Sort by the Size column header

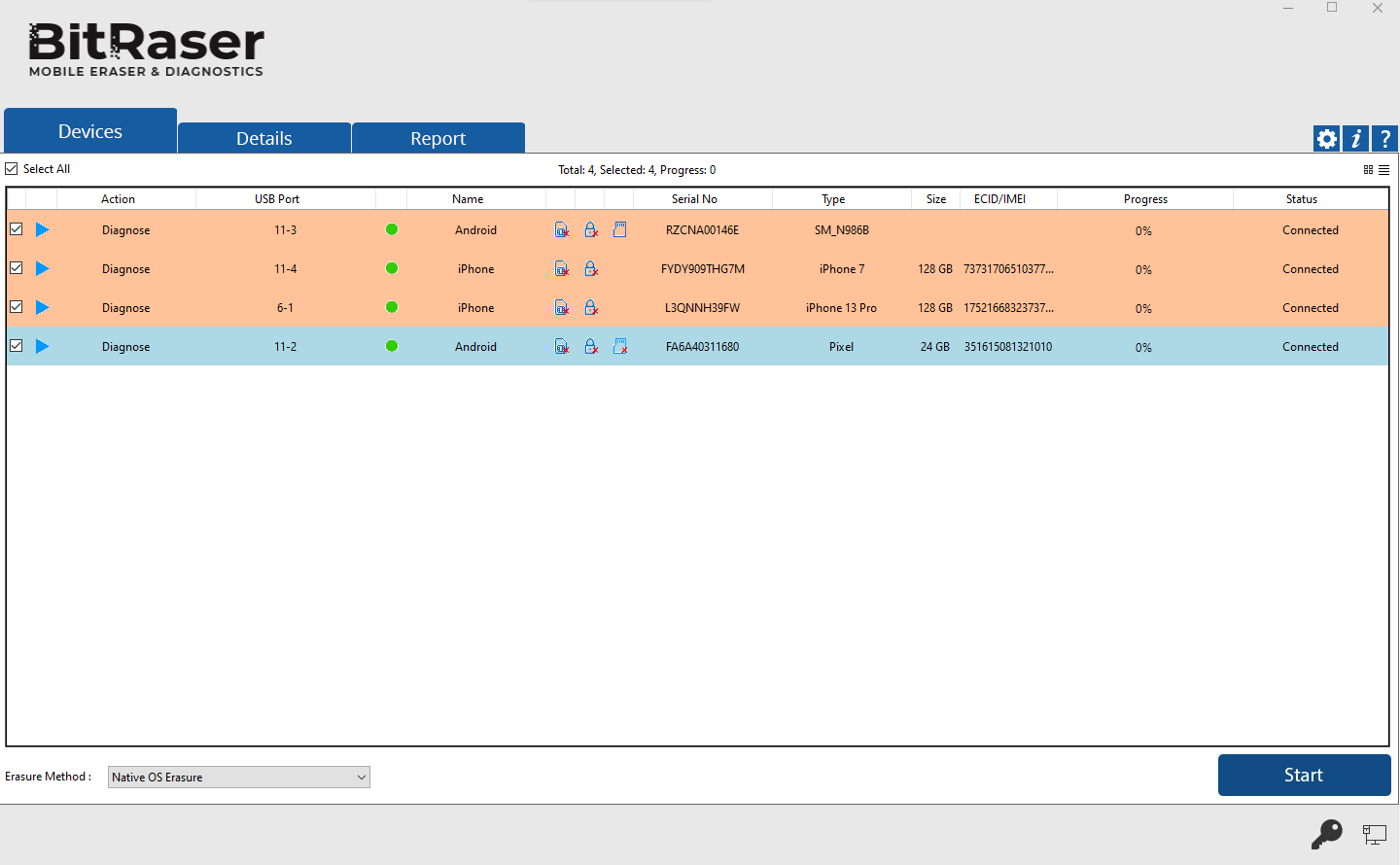pos(936,199)
